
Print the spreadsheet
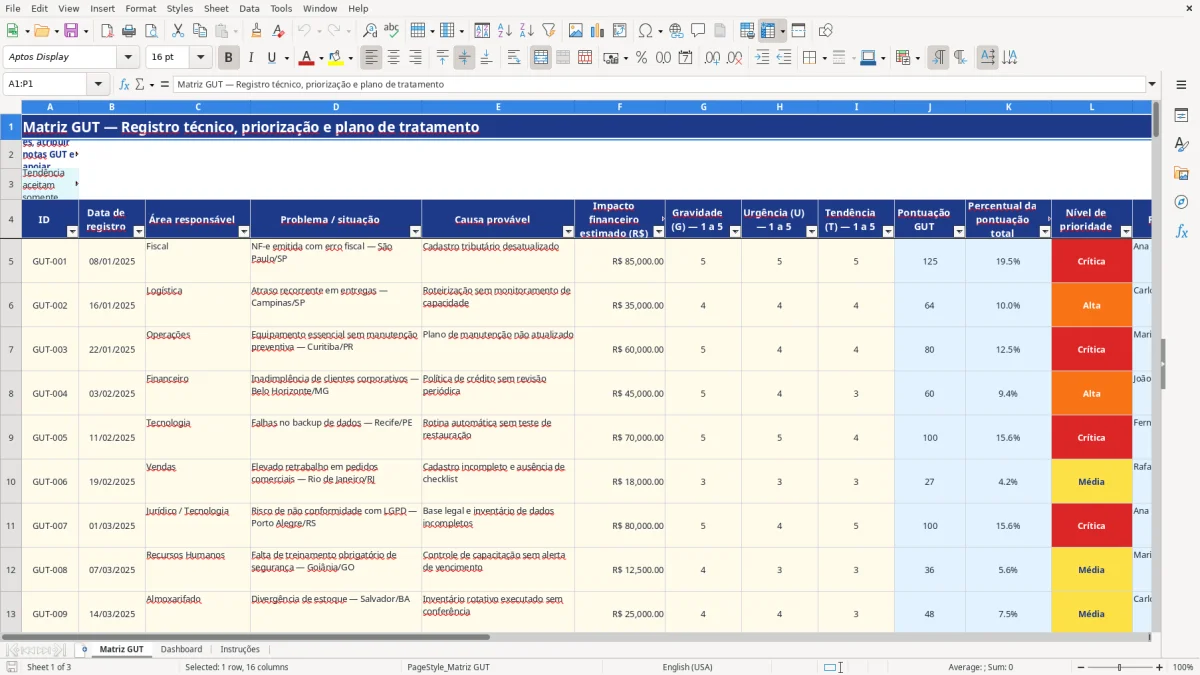(130, 31)
